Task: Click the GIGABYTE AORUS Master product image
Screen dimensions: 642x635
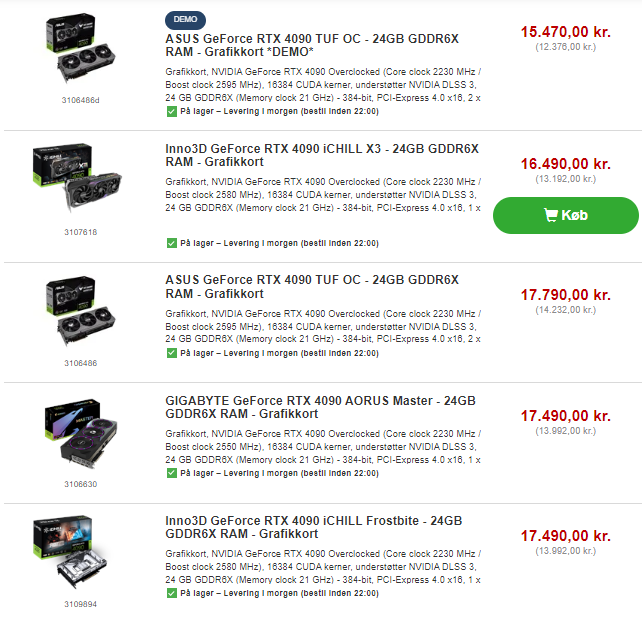Action: (x=81, y=434)
